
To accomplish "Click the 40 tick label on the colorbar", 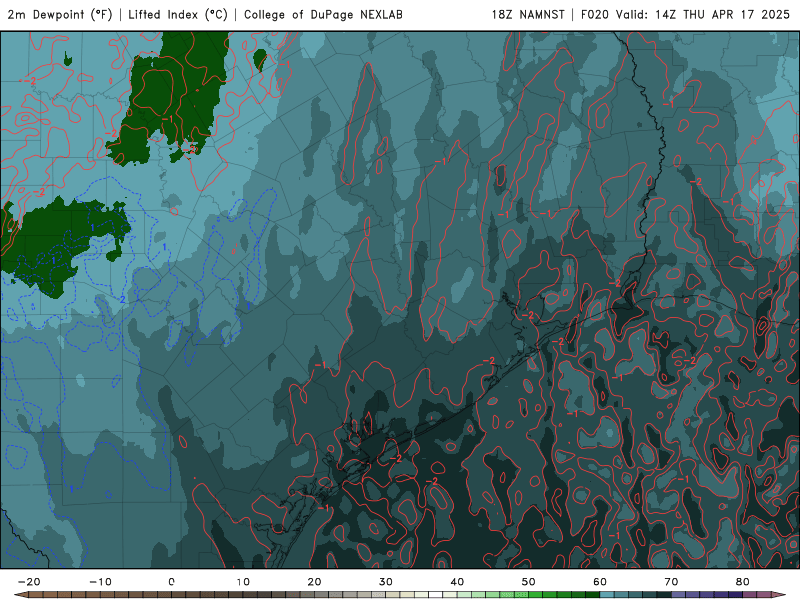I will click(x=457, y=582).
